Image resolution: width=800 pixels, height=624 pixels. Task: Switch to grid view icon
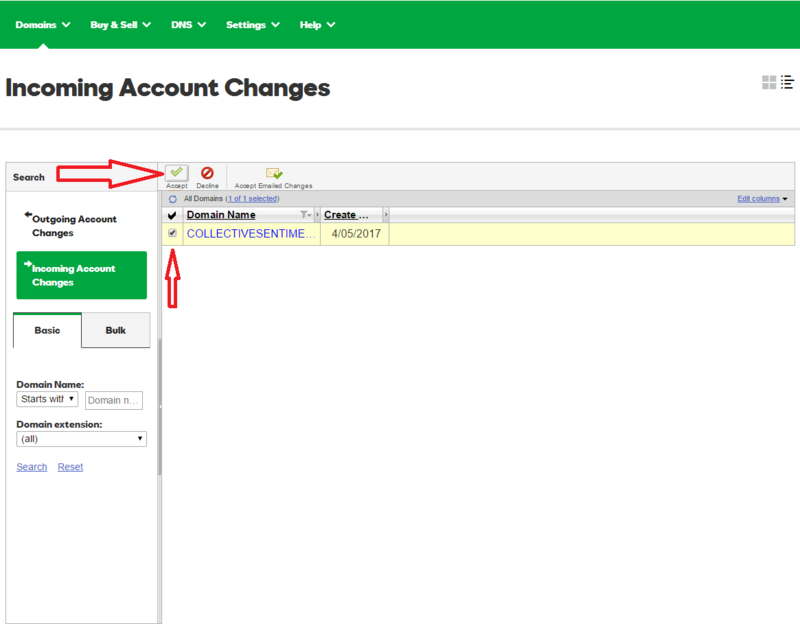tap(768, 83)
